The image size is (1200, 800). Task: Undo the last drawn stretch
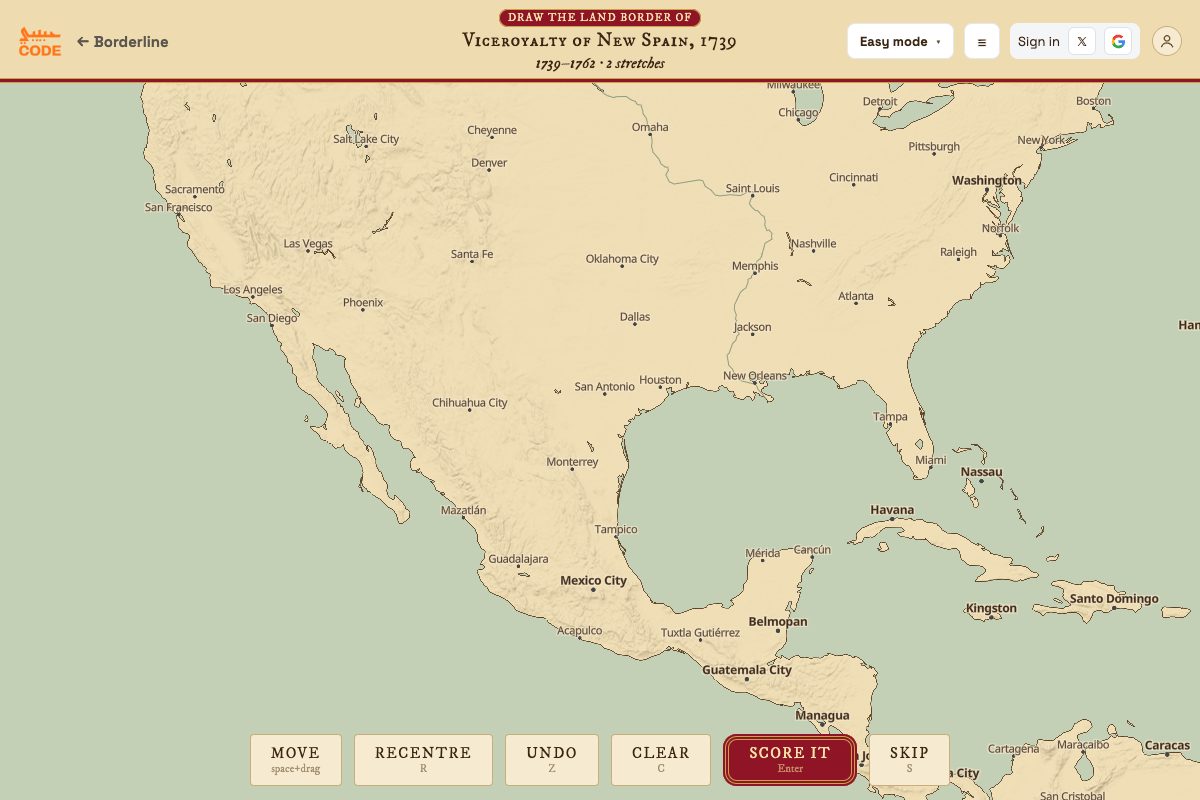pyautogui.click(x=552, y=760)
